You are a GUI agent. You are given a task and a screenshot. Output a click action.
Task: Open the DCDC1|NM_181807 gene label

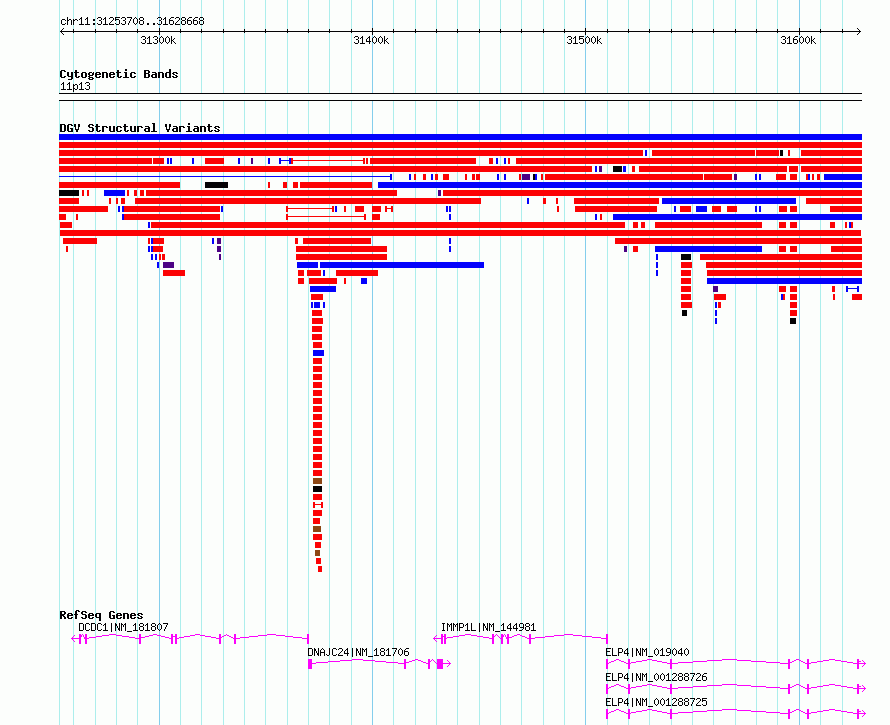click(x=123, y=627)
